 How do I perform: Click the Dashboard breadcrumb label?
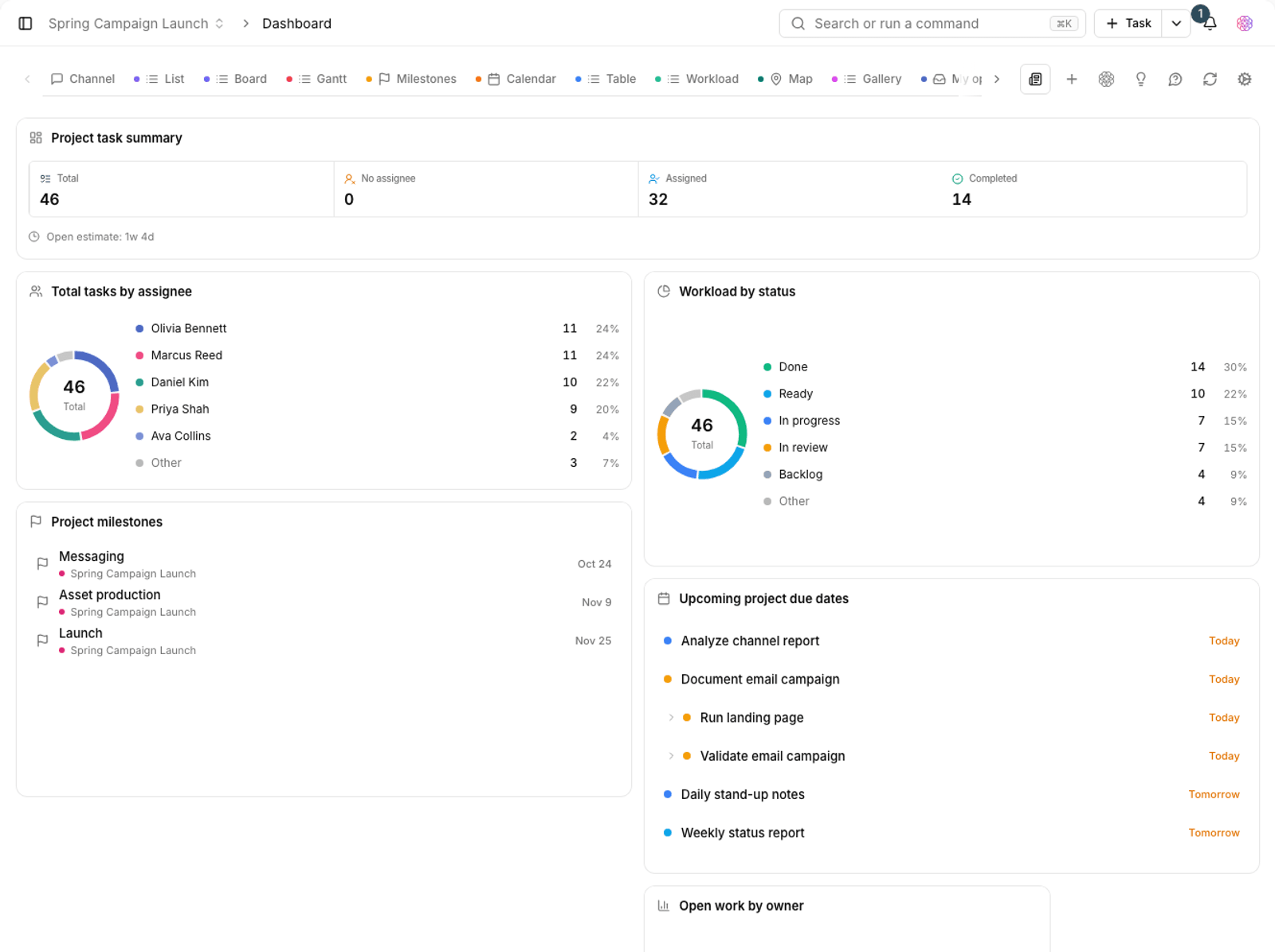296,23
